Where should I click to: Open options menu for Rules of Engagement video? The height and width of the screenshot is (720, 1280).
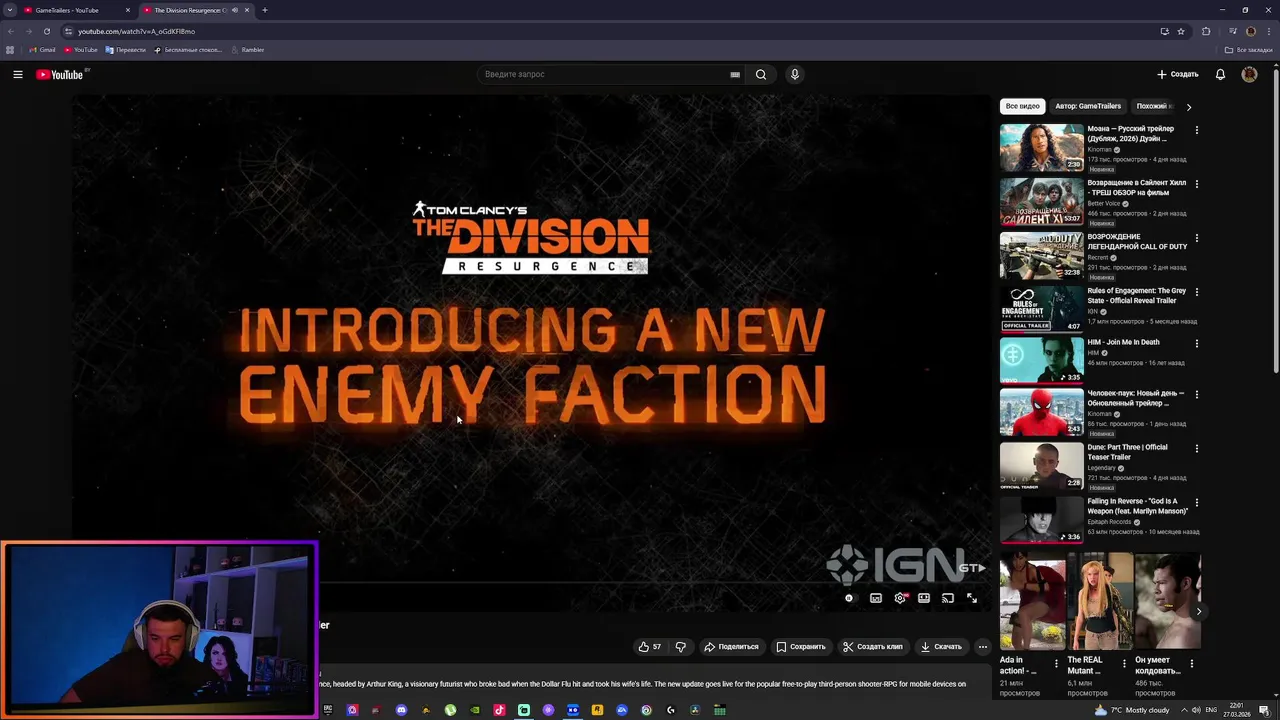[x=1196, y=292]
